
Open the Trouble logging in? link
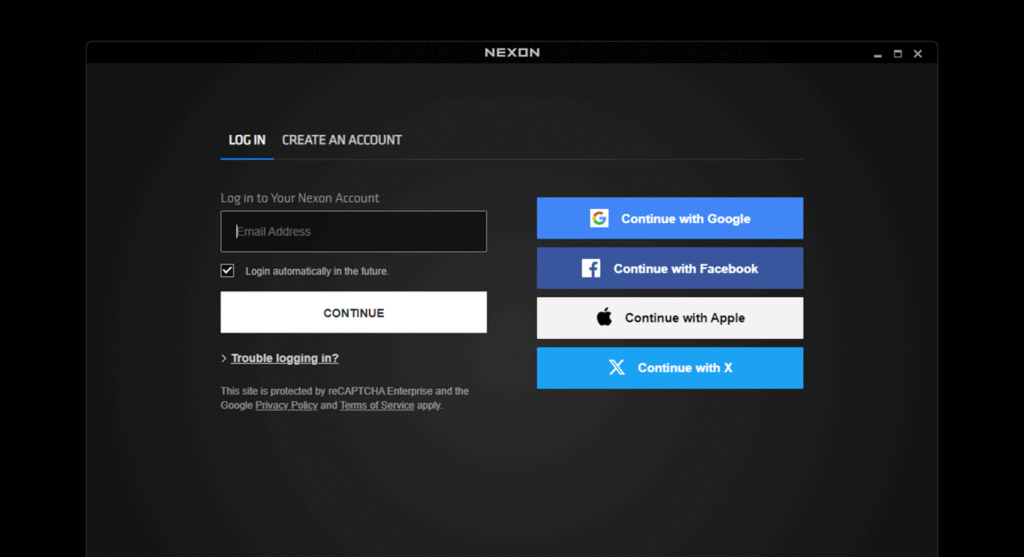coord(285,358)
